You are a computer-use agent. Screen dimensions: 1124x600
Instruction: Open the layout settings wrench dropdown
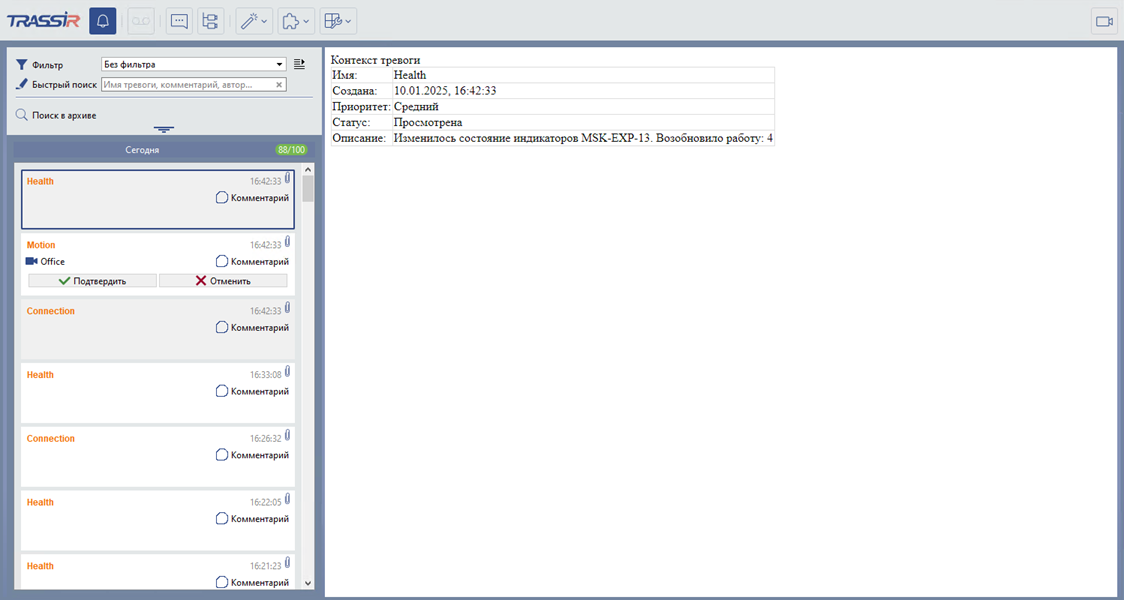[x=338, y=21]
